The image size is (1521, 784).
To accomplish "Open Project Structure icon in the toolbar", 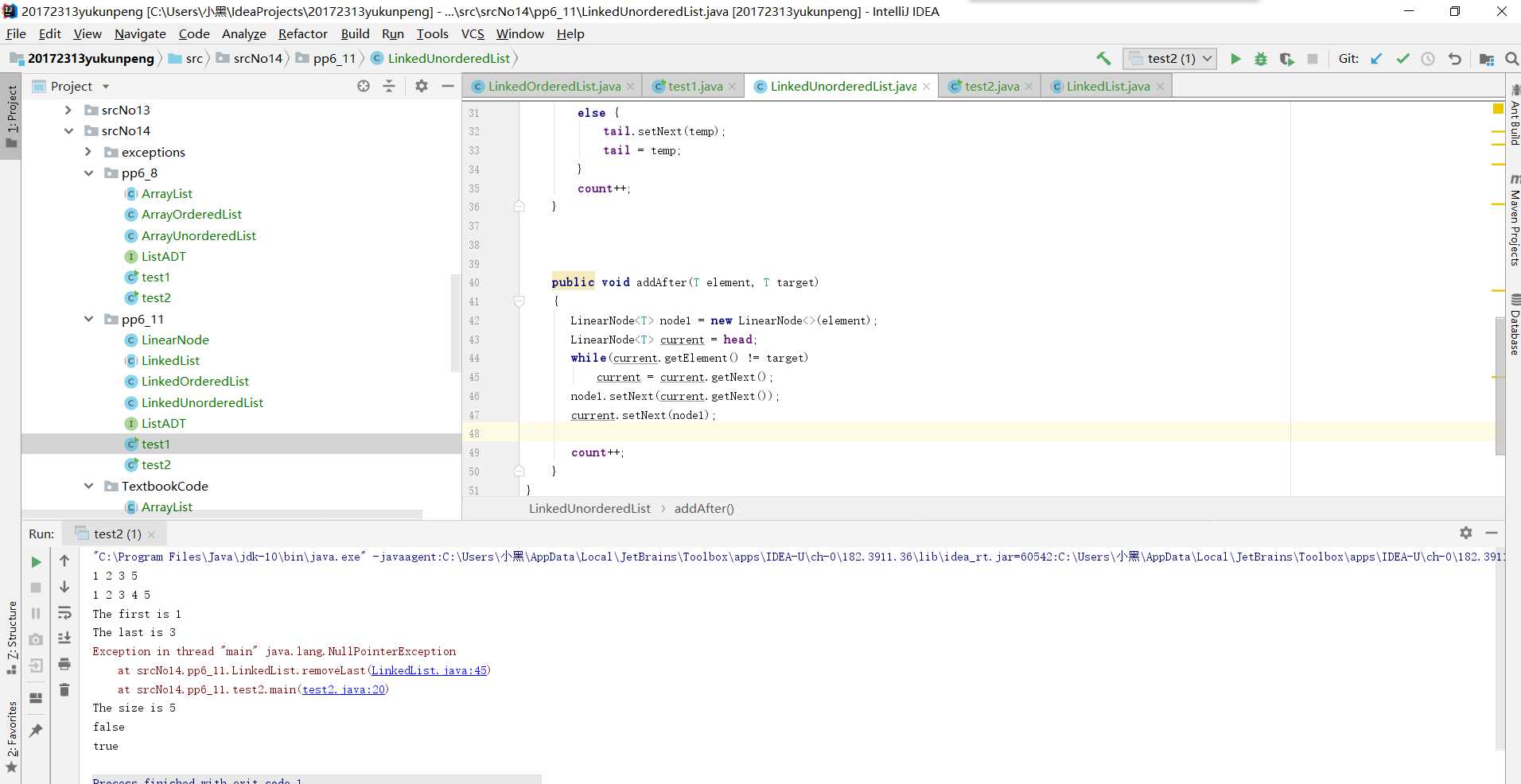I will (x=1486, y=59).
